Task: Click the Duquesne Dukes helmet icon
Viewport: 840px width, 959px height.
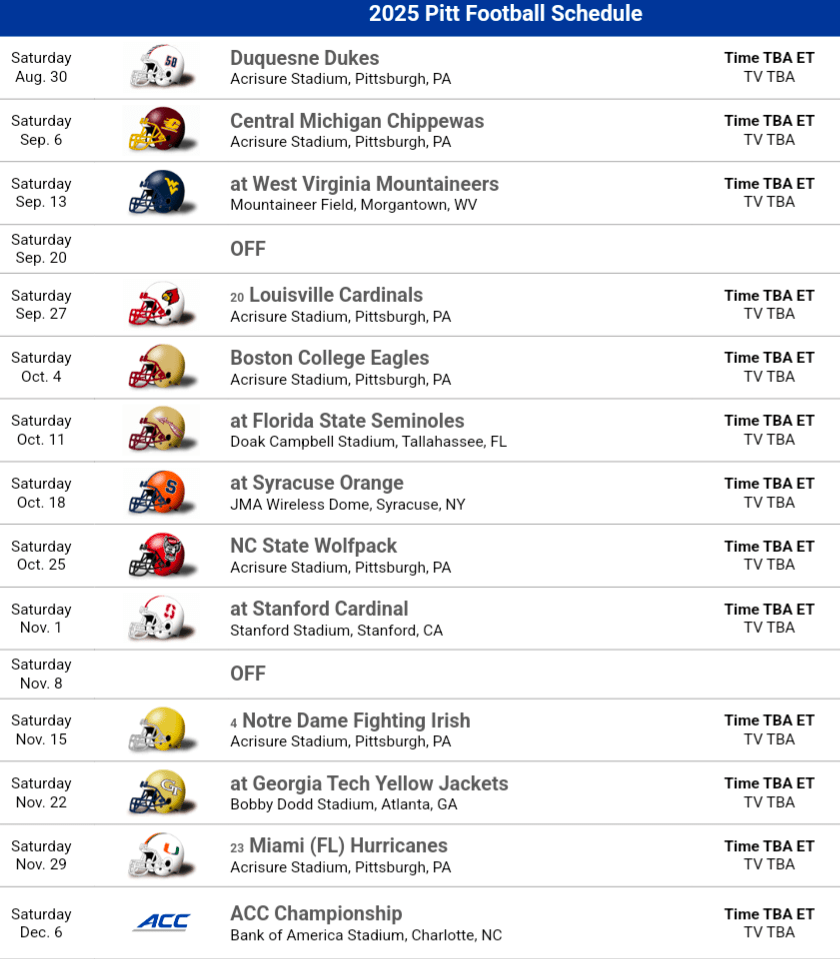Action: tap(160, 67)
